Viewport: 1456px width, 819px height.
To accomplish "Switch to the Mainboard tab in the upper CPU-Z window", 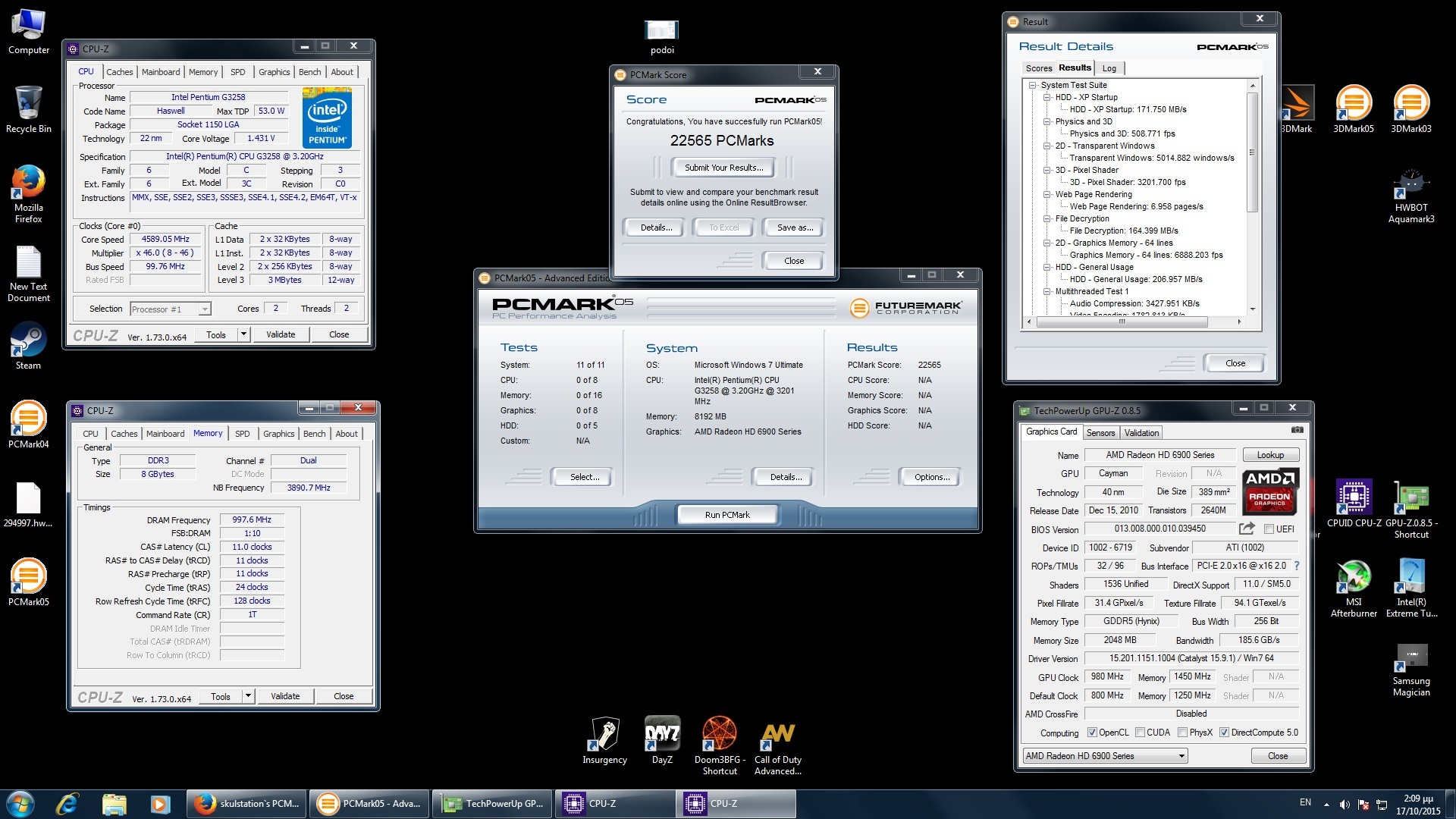I will click(x=161, y=72).
